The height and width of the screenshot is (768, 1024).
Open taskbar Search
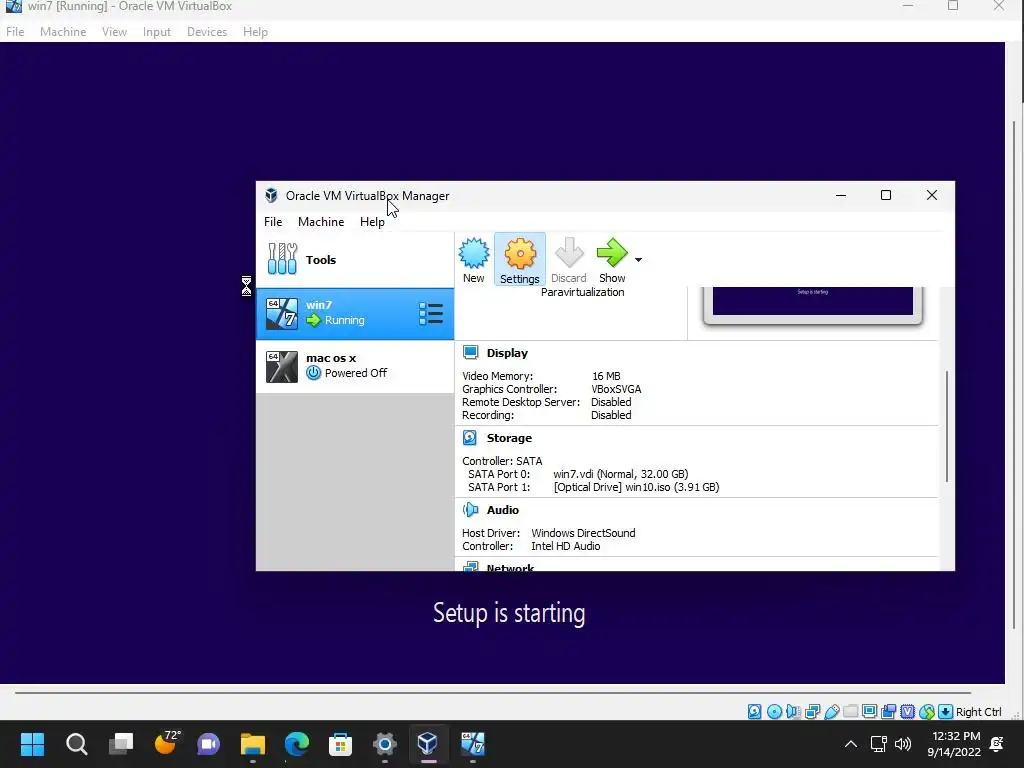76,744
